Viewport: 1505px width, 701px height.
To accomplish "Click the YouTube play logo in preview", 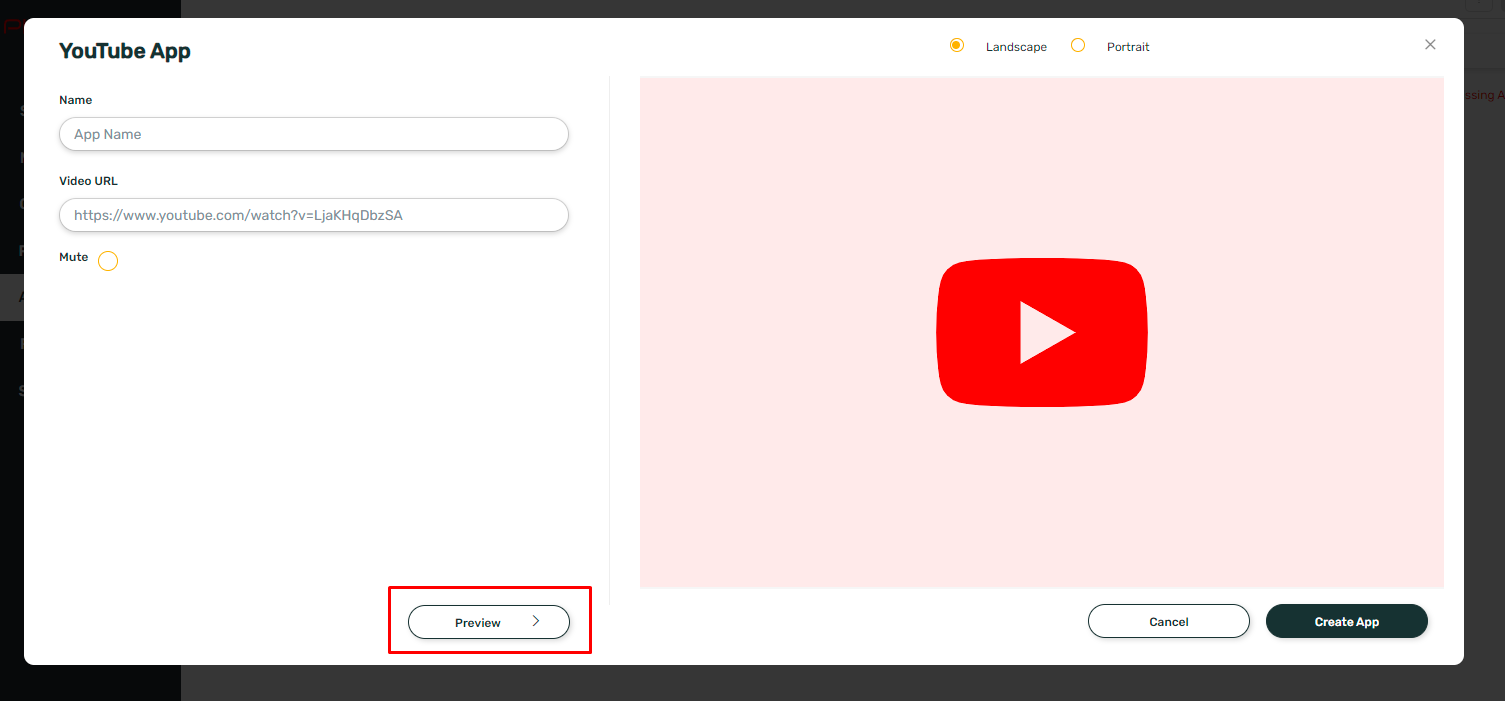I will pos(1042,332).
